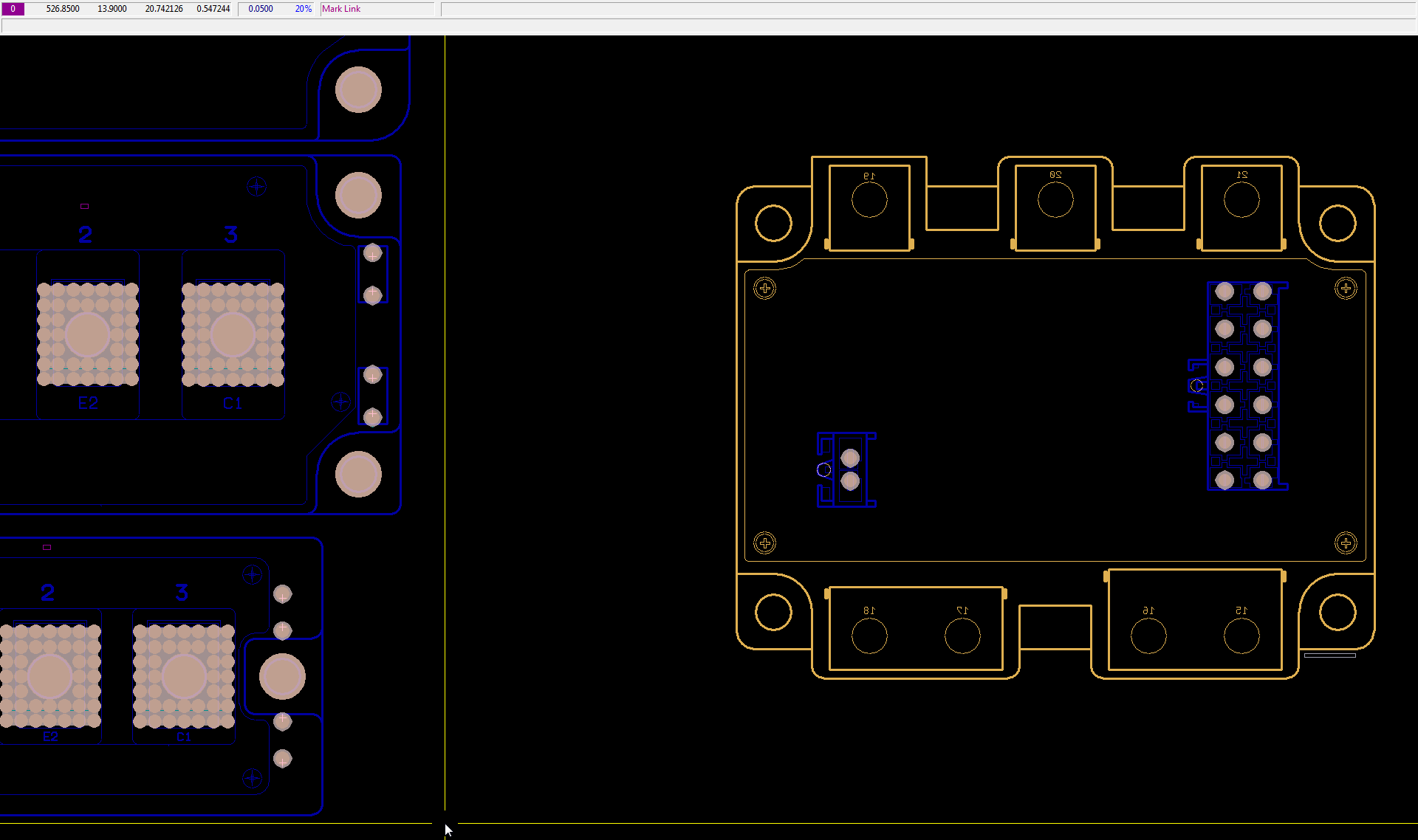Screen dimensions: 1418x840
Task: Select terminal 15 hole on orange module
Action: click(x=1241, y=636)
